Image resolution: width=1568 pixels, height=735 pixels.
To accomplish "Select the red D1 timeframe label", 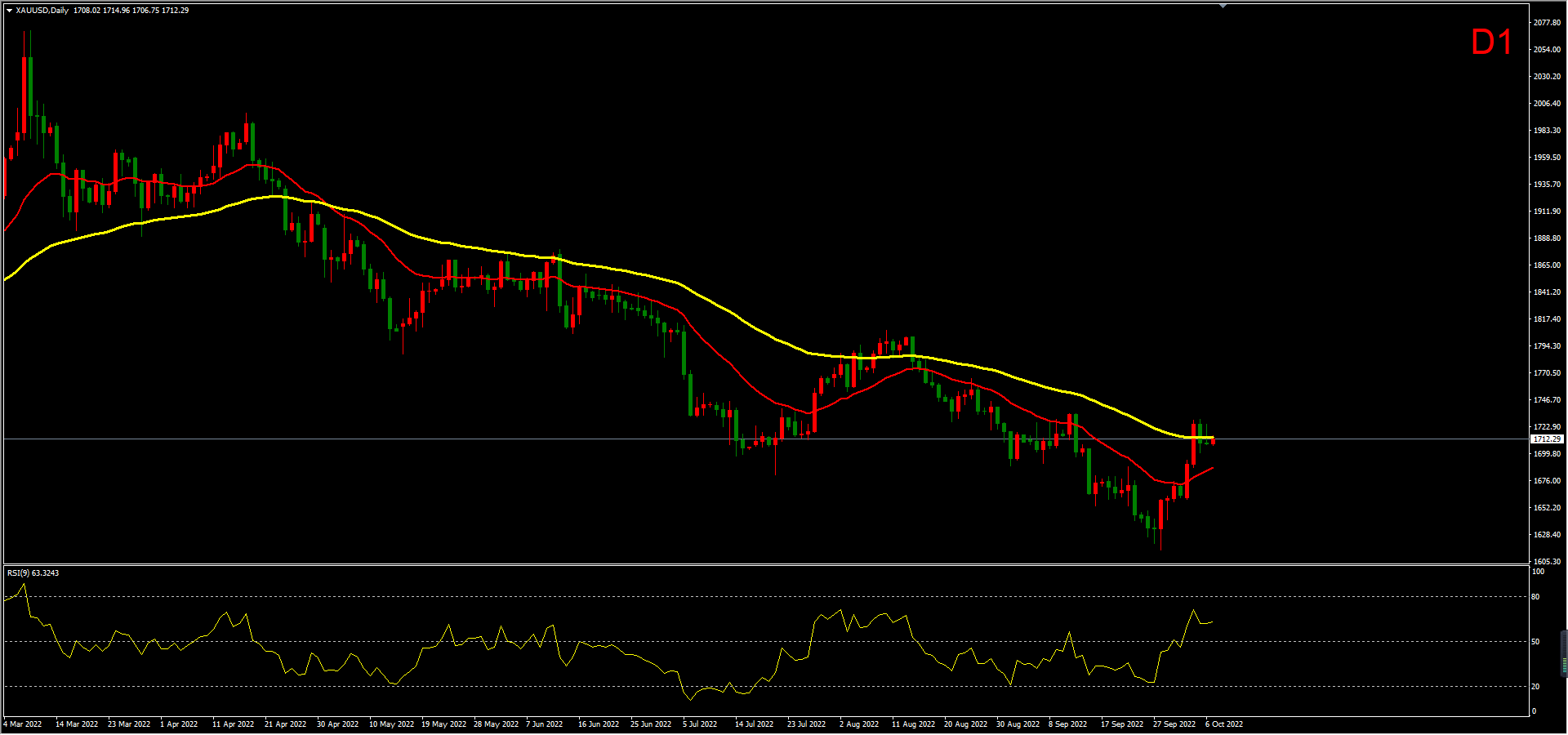I will click(x=1490, y=42).
